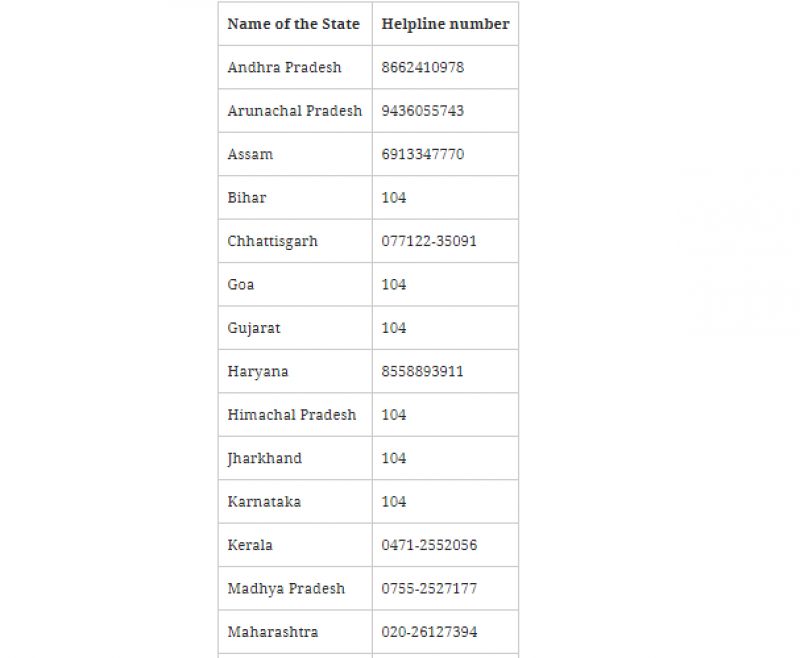
Task: Select the Goa state cell
Action: [241, 285]
